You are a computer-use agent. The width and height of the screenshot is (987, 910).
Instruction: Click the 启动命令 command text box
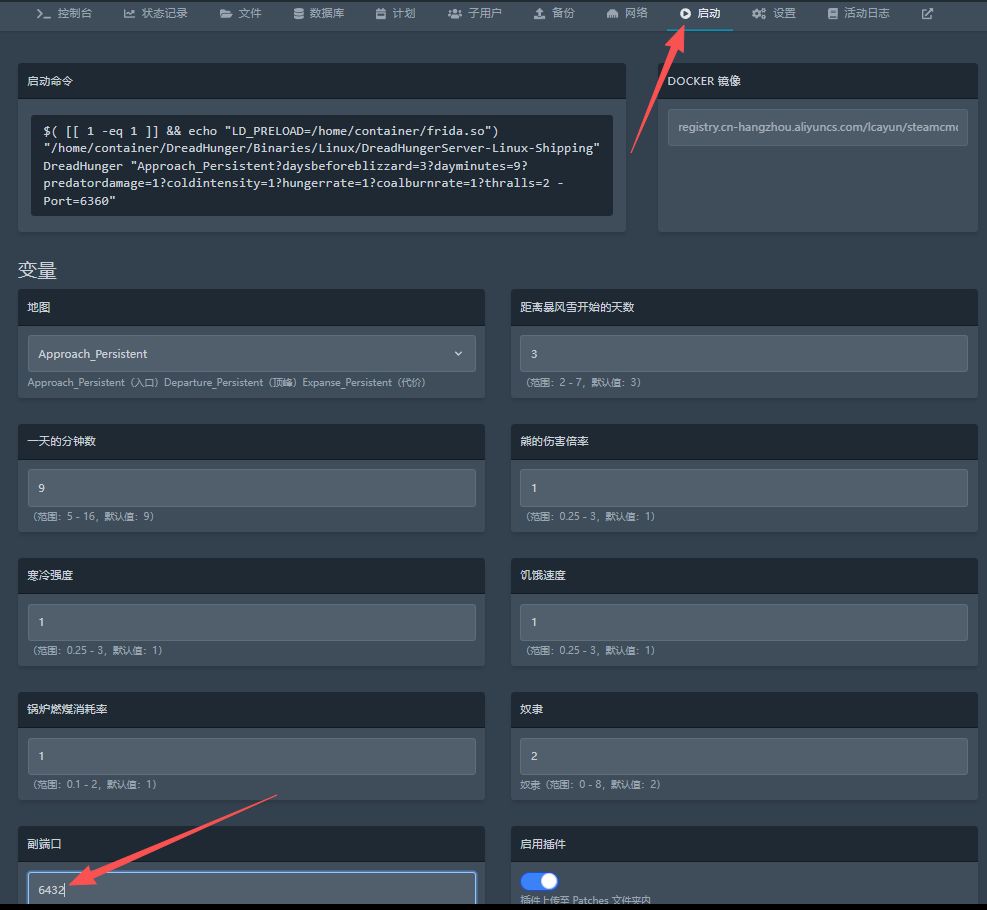321,165
